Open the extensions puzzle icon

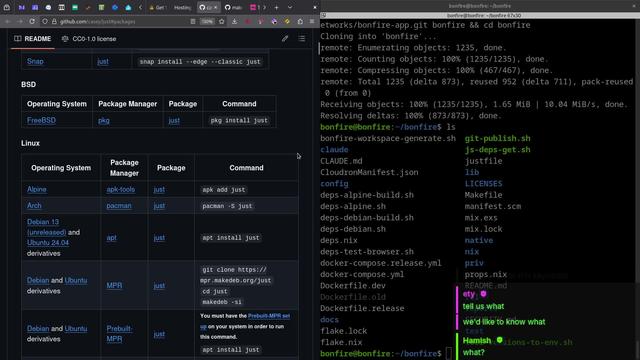point(300,21)
